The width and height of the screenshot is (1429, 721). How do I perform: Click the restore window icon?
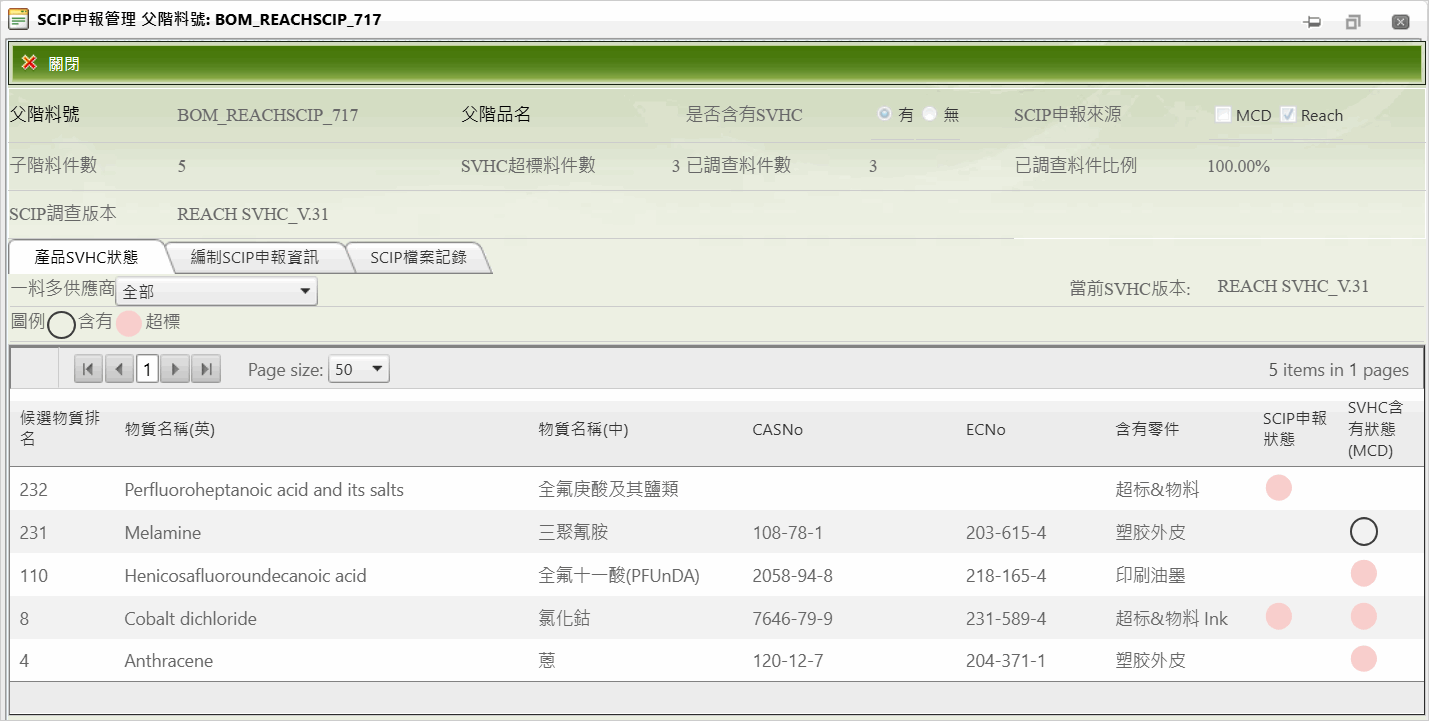click(x=1354, y=22)
